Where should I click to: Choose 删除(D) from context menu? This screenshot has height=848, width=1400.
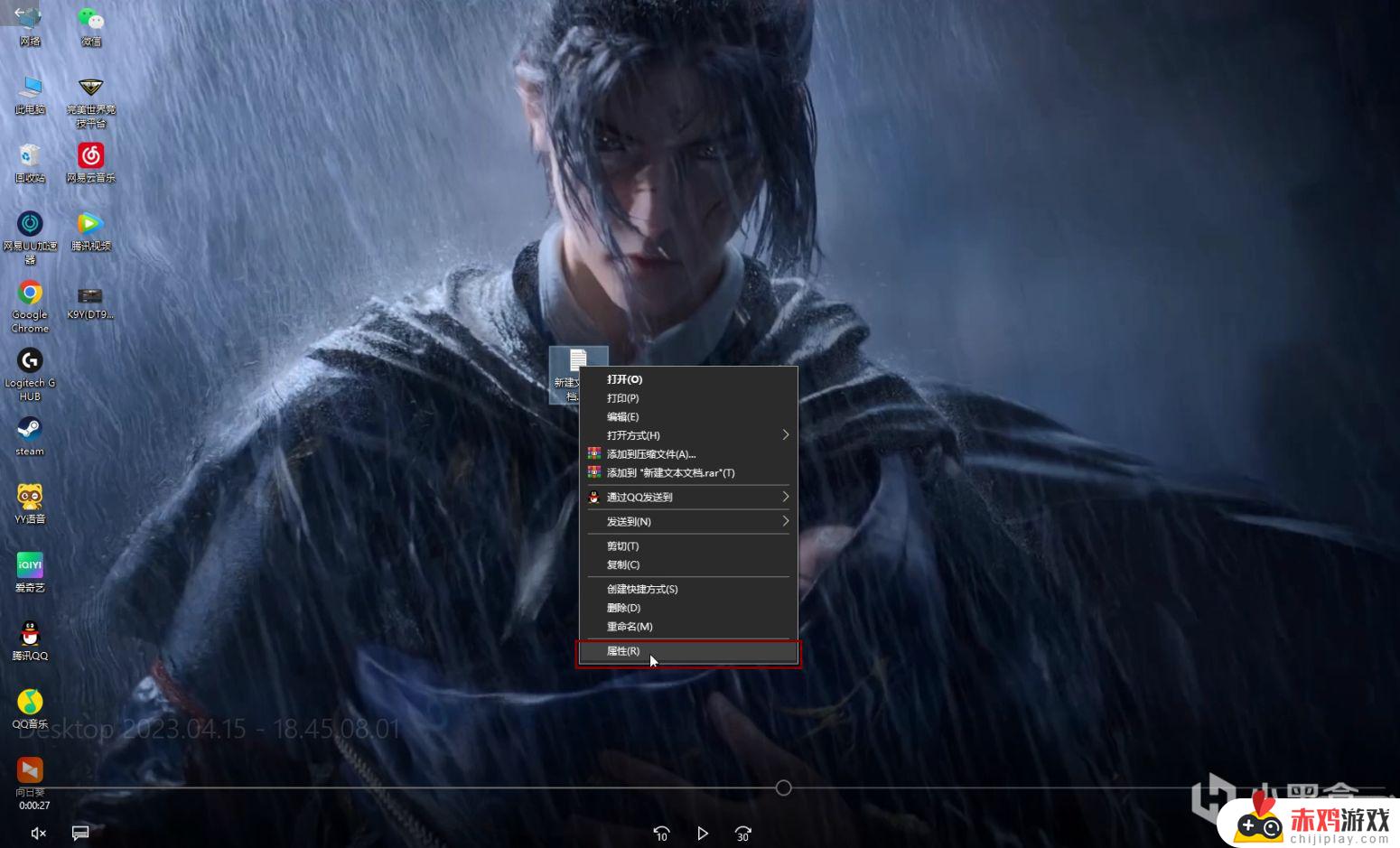688,608
